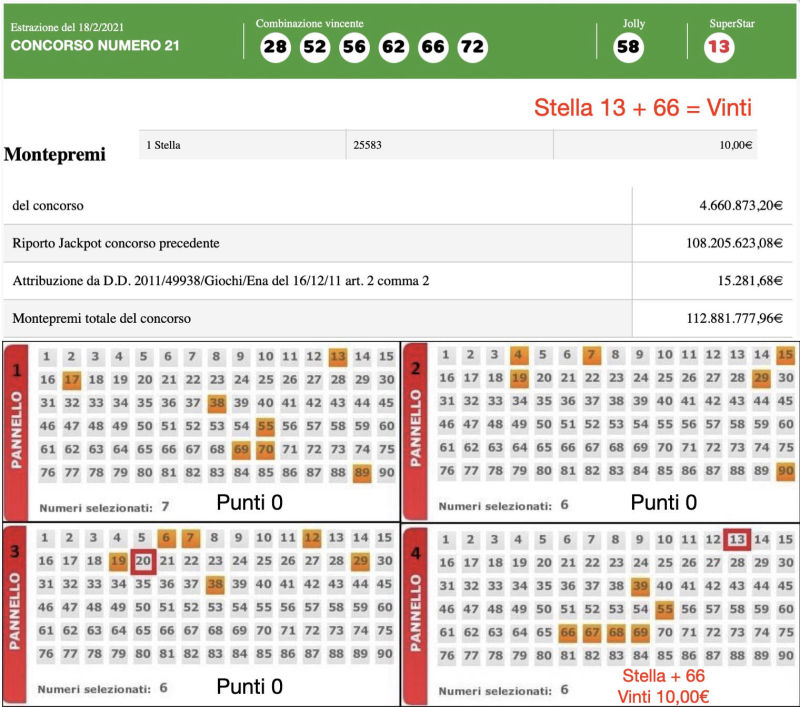This screenshot has width=800, height=707.
Task: Click winning number ball 66
Action: [433, 48]
